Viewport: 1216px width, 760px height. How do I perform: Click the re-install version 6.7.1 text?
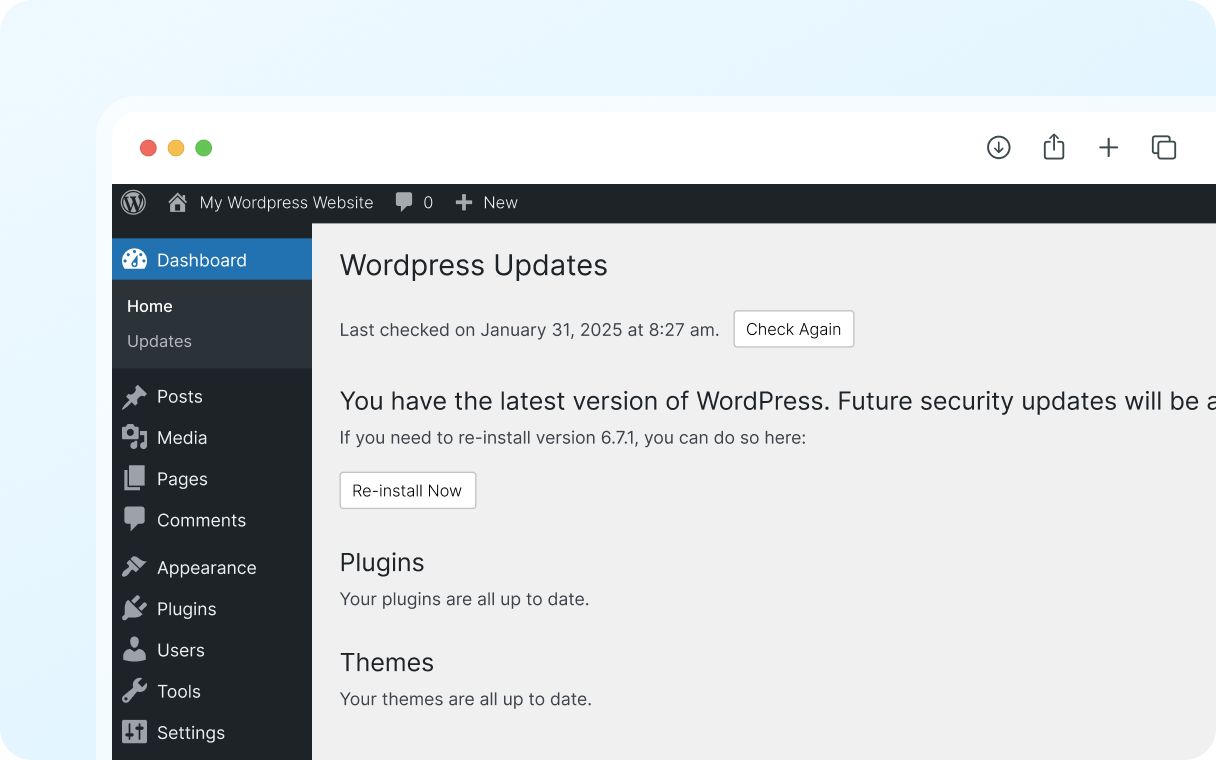pyautogui.click(x=573, y=438)
